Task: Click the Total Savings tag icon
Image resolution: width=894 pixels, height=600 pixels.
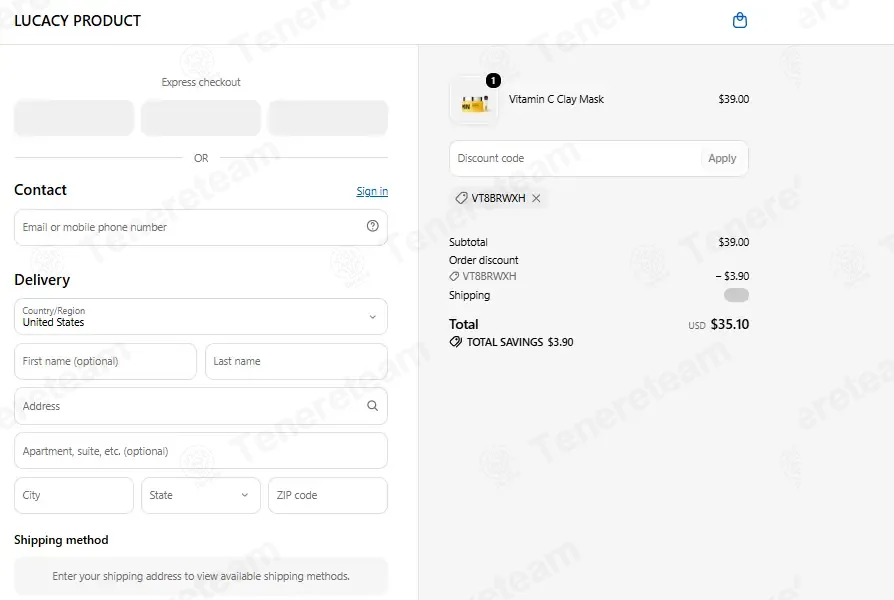Action: [x=456, y=342]
